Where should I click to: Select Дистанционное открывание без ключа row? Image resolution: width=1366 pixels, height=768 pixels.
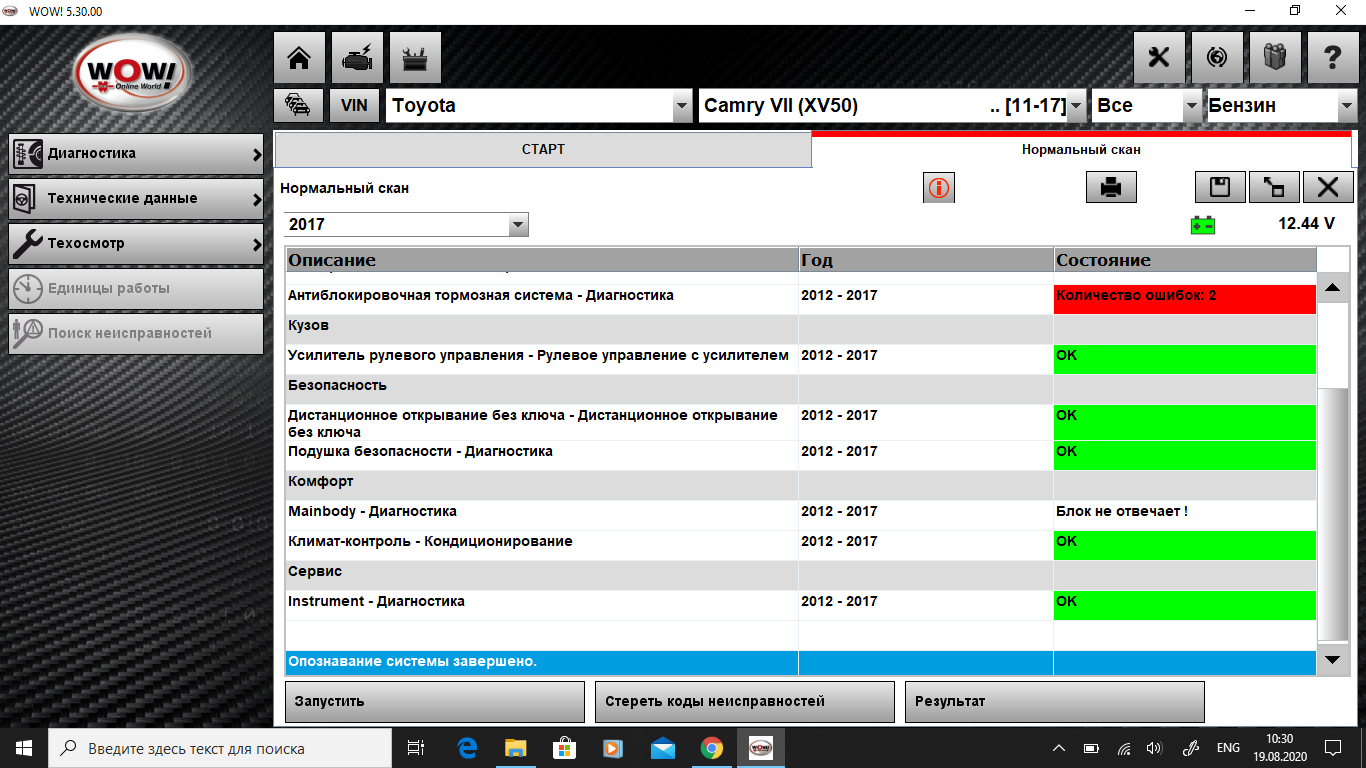pos(801,422)
